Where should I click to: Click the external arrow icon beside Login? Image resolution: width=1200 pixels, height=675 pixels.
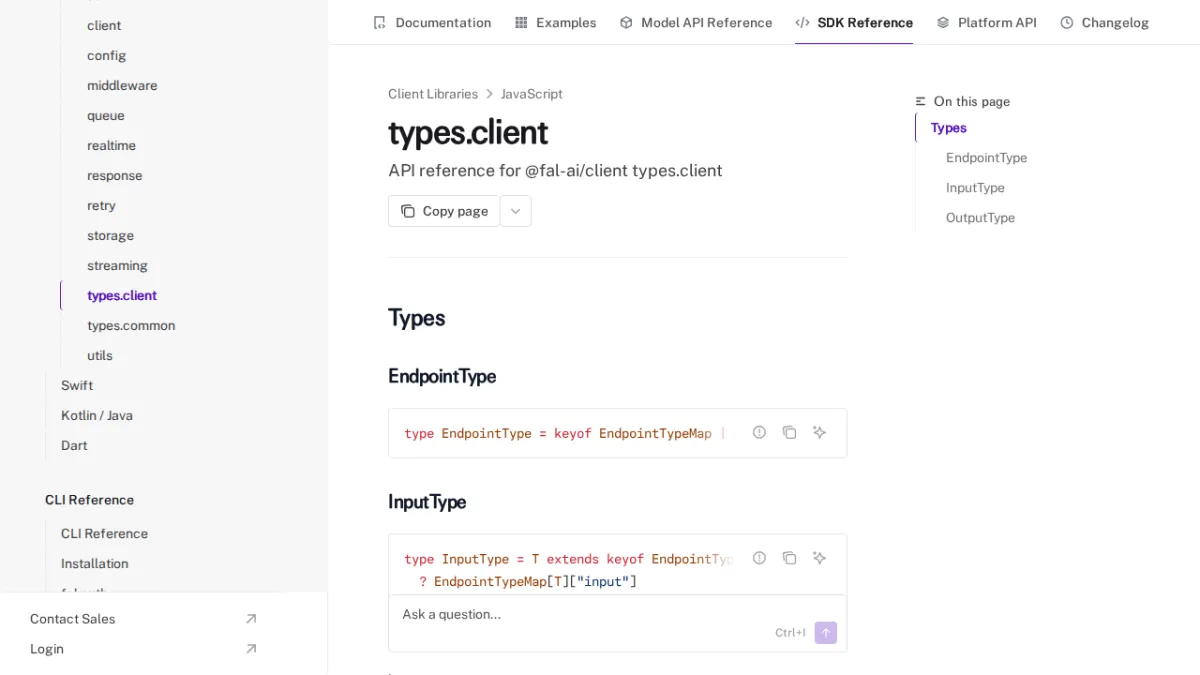(251, 649)
